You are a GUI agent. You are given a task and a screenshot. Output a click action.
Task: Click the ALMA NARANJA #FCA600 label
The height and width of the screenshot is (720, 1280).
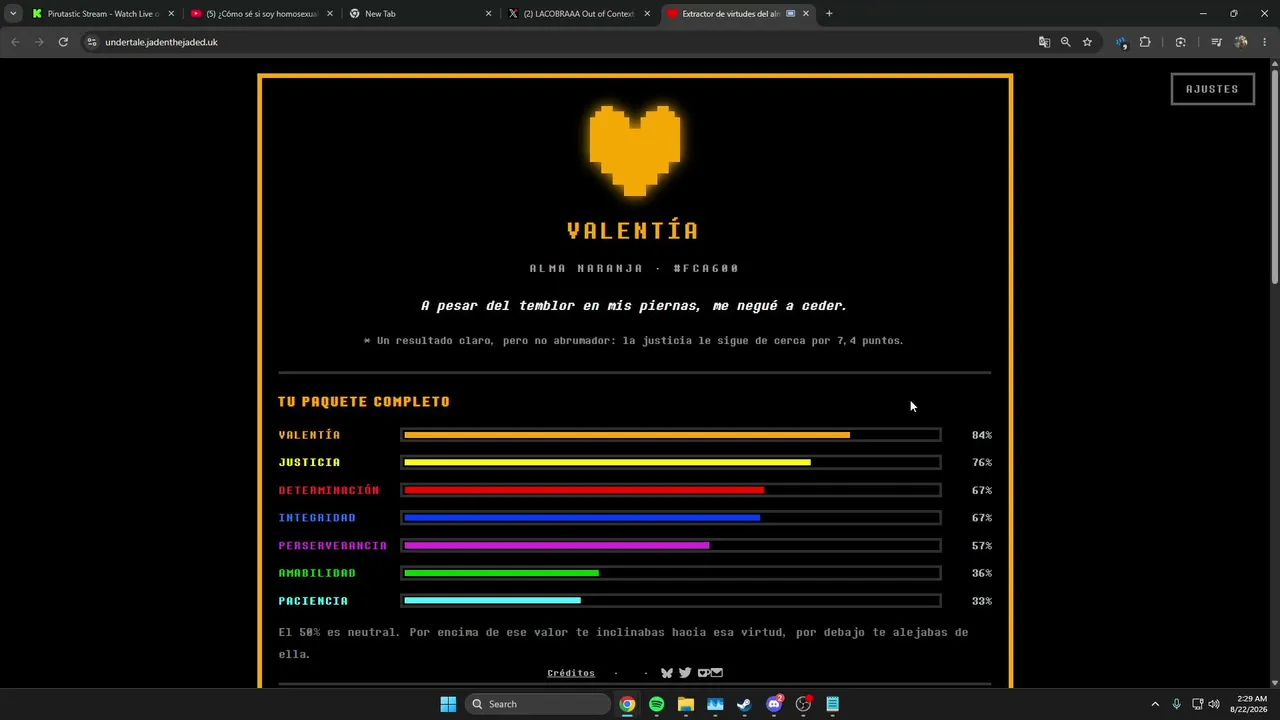634,268
